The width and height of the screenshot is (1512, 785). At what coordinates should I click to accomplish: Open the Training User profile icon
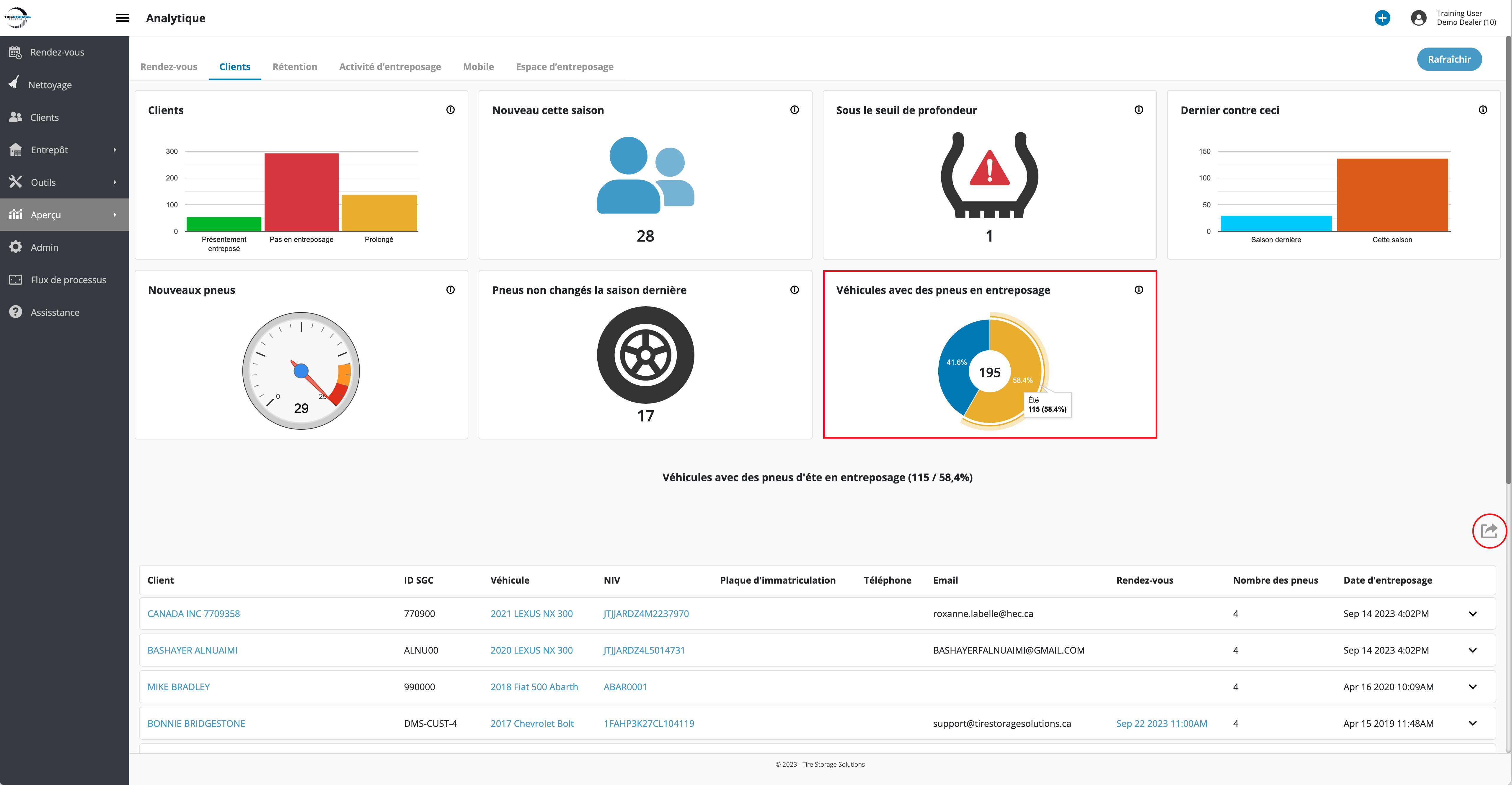click(1418, 18)
